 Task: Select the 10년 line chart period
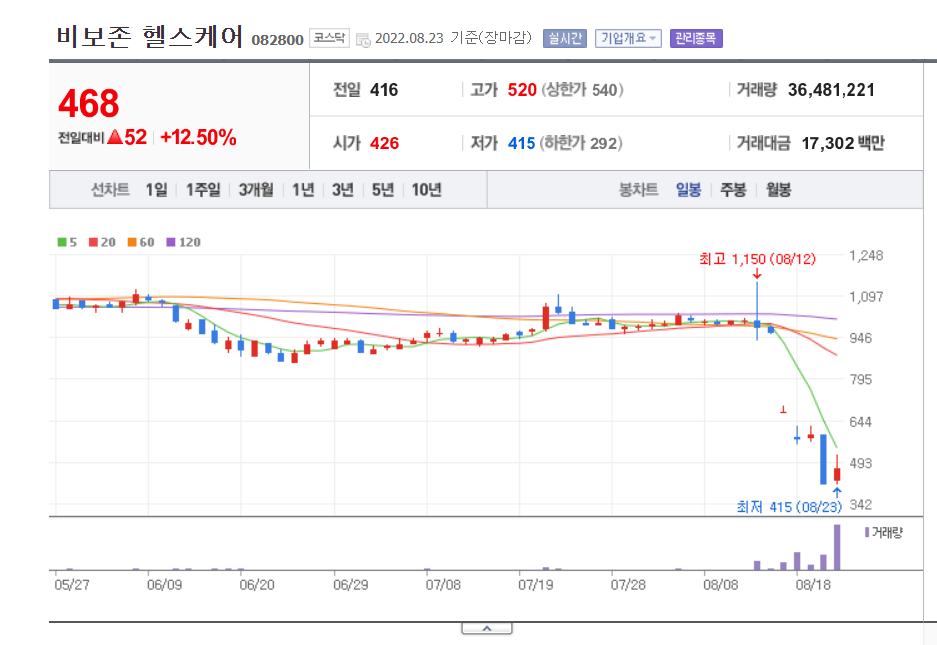coord(427,190)
